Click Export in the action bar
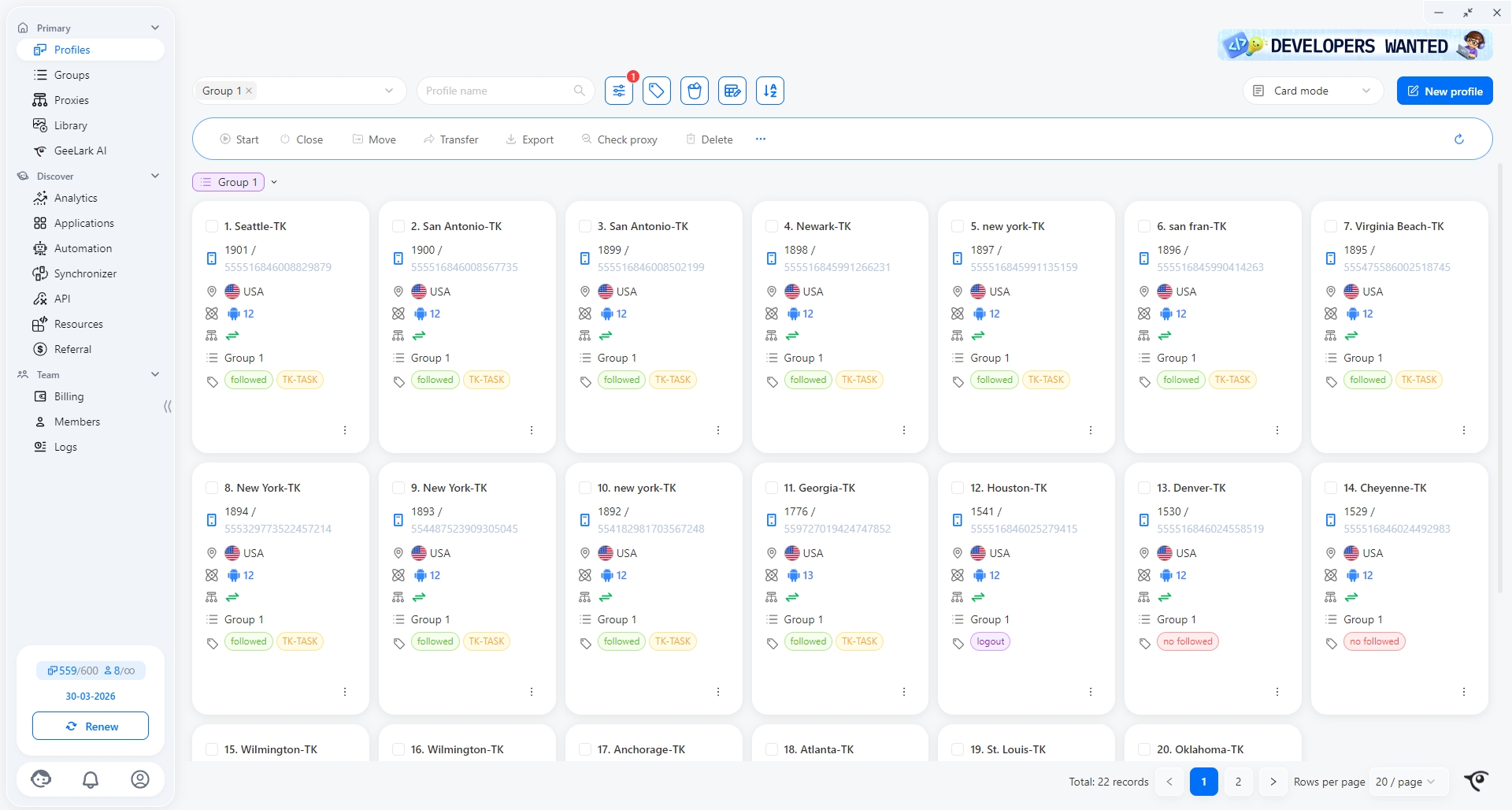1512x810 pixels. coord(530,139)
